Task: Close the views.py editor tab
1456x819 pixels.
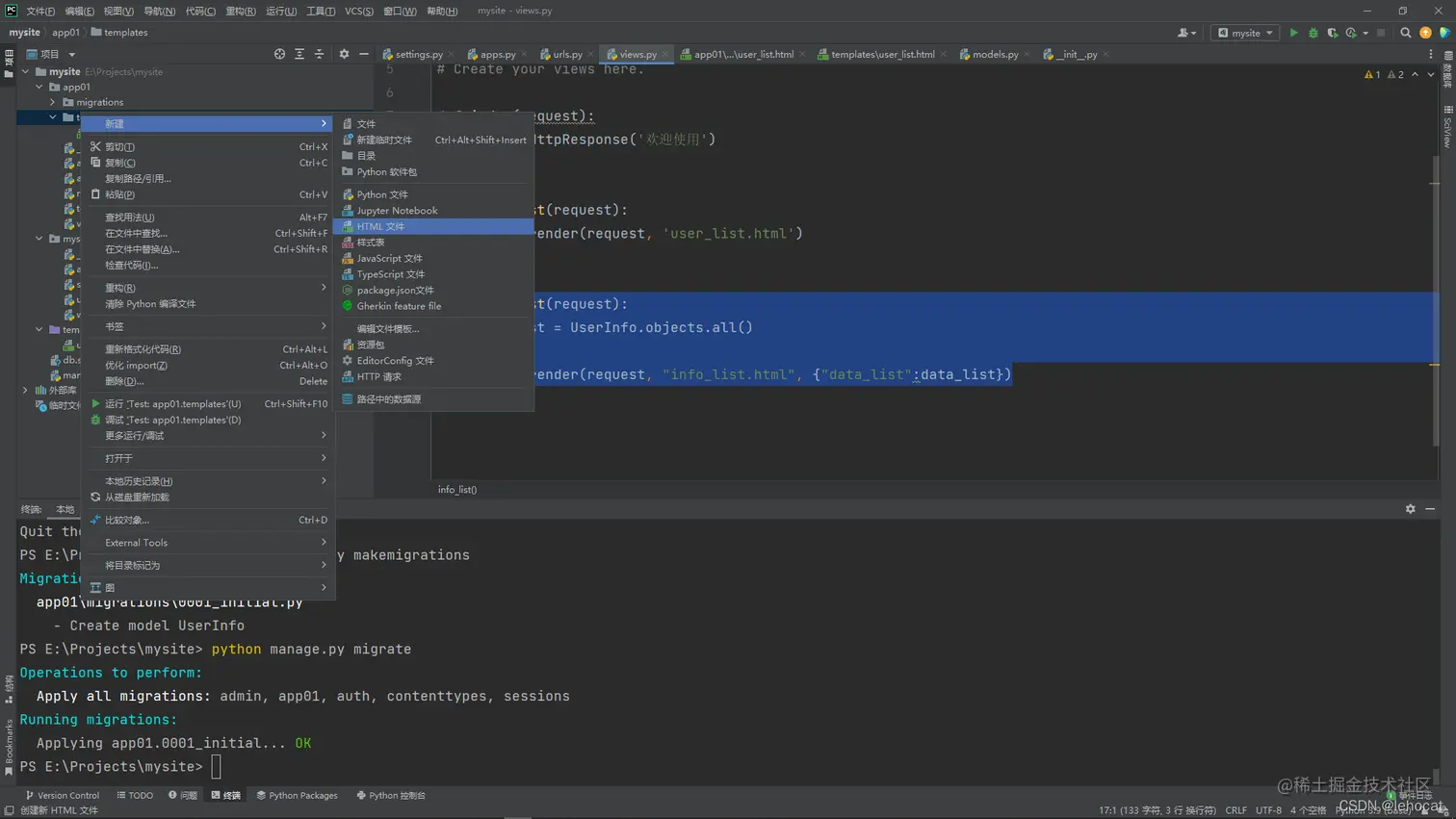Action: 664,54
